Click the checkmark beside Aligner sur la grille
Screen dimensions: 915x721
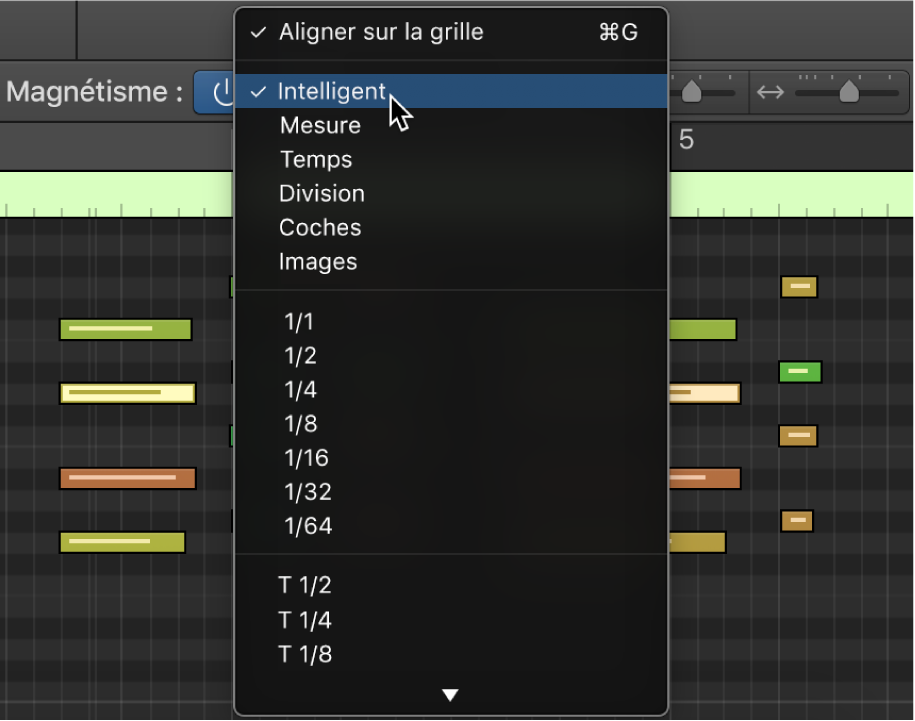257,32
